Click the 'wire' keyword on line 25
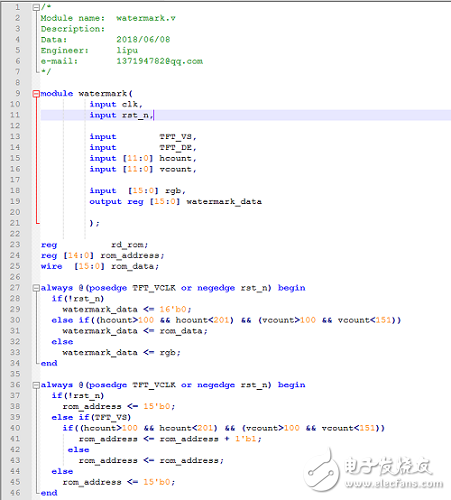 point(51,266)
